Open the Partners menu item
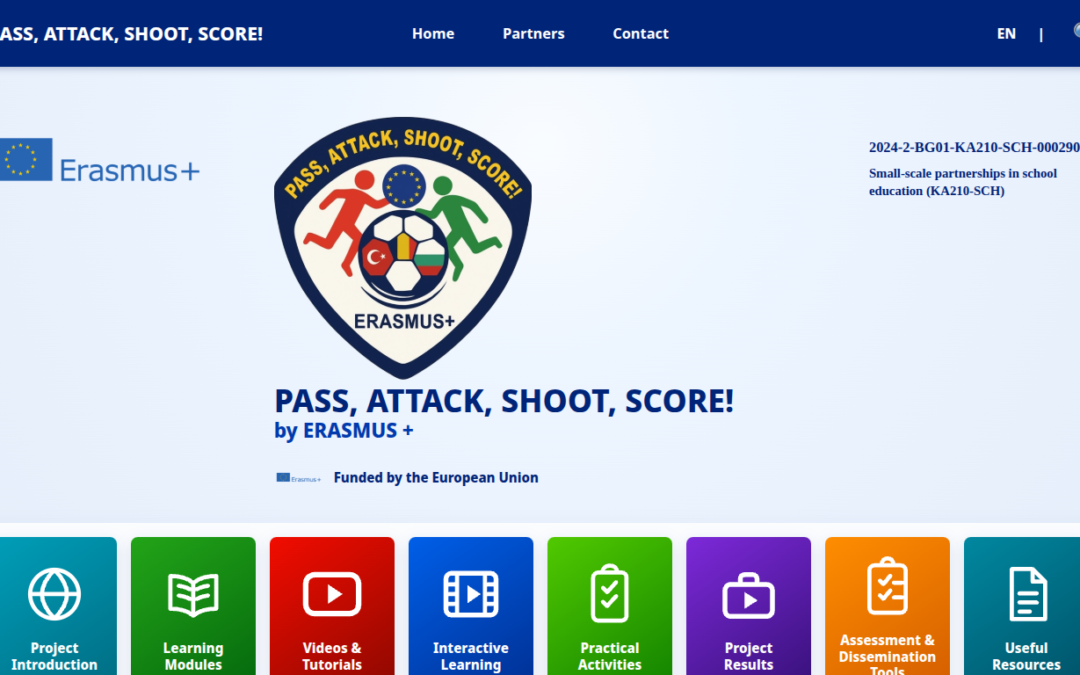Image resolution: width=1080 pixels, height=675 pixels. (x=534, y=34)
